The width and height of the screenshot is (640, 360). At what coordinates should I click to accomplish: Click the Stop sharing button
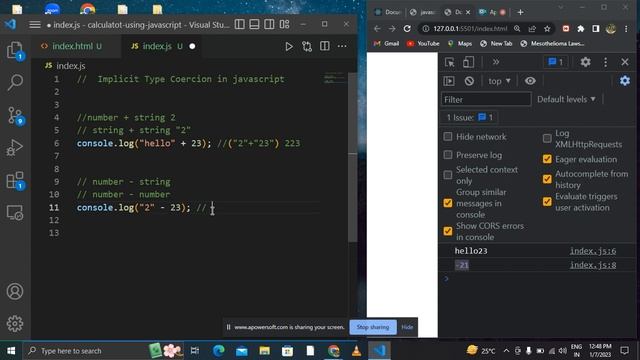point(373,327)
